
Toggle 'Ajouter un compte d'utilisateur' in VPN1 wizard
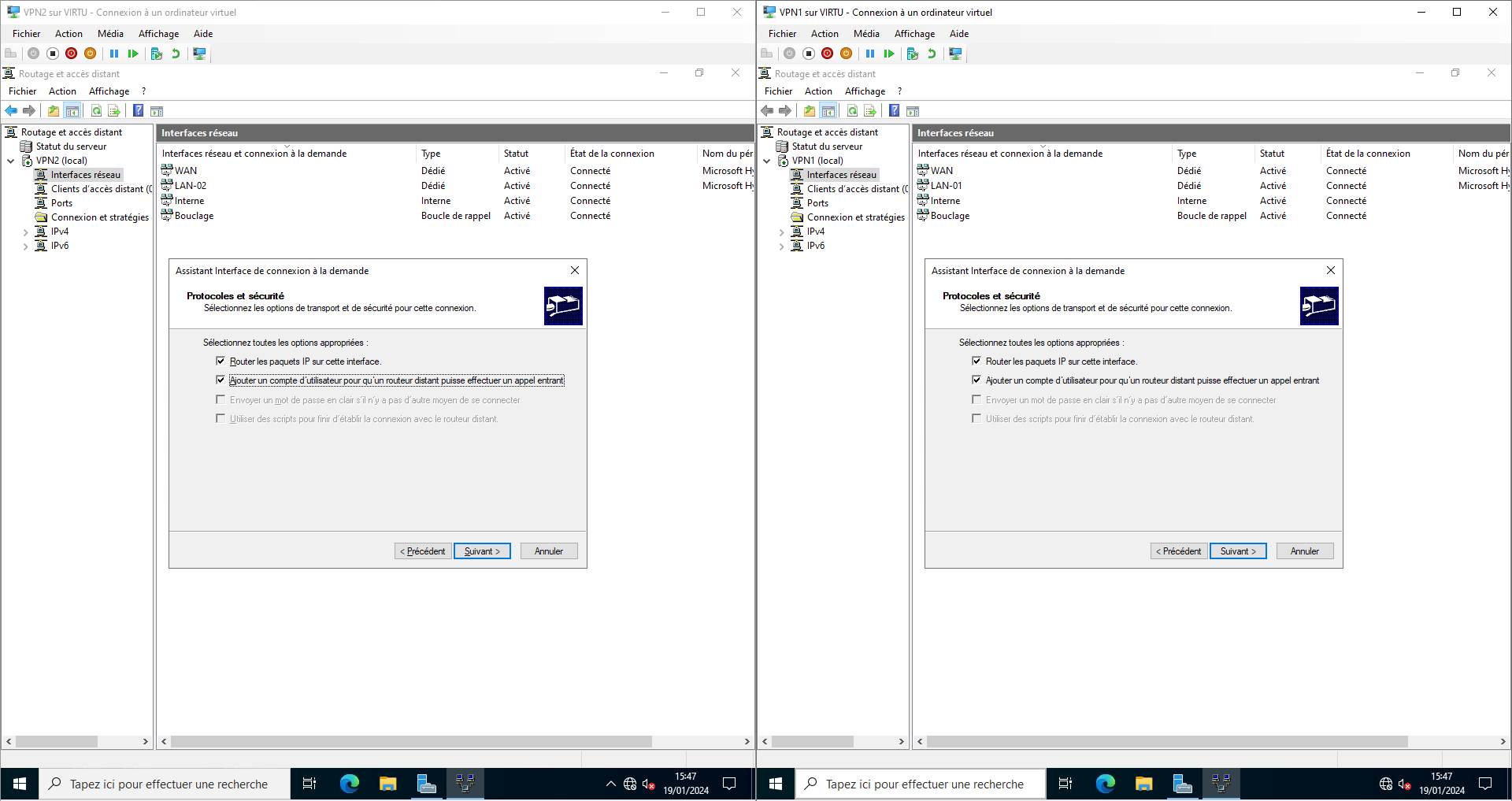click(x=976, y=380)
